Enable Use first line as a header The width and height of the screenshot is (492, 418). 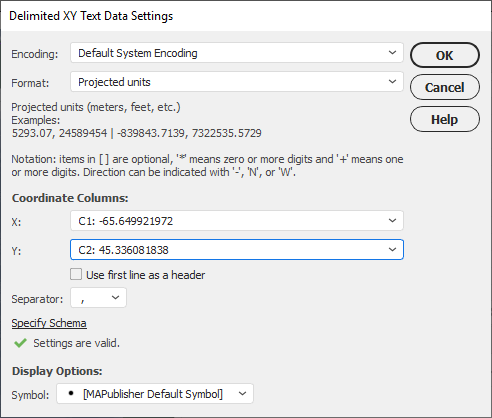[76, 275]
